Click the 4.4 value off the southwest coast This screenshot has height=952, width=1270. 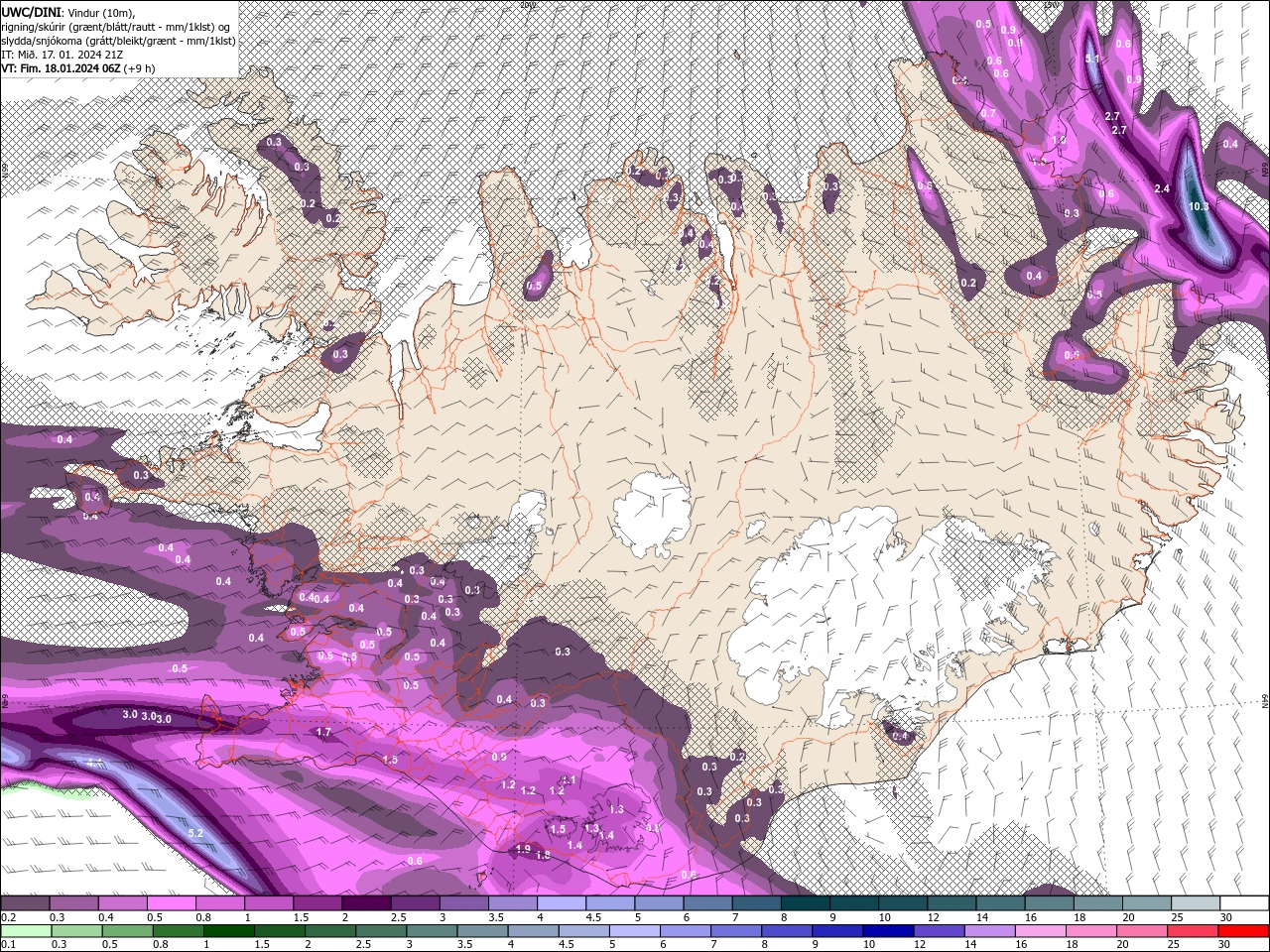coord(94,762)
